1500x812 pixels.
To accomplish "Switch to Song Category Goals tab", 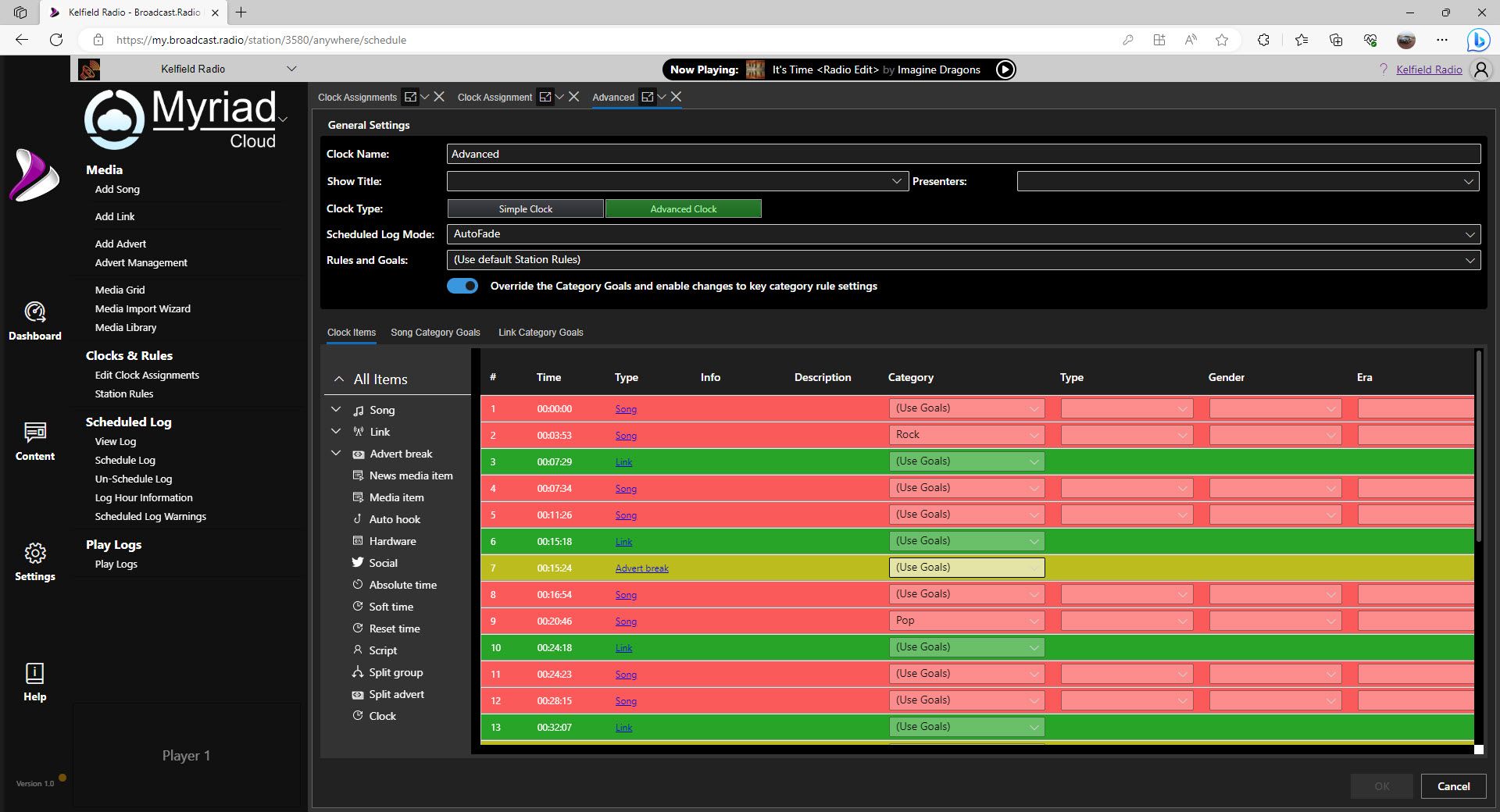I will tap(435, 333).
